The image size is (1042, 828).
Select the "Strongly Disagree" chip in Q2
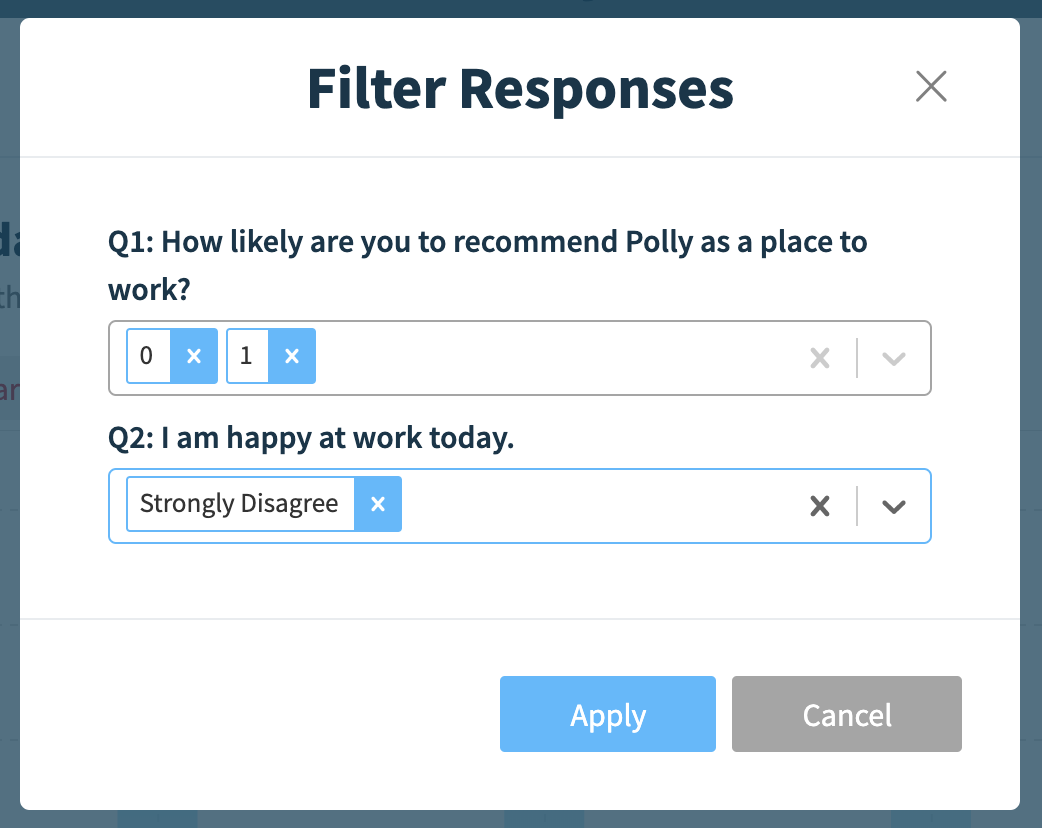(240, 503)
